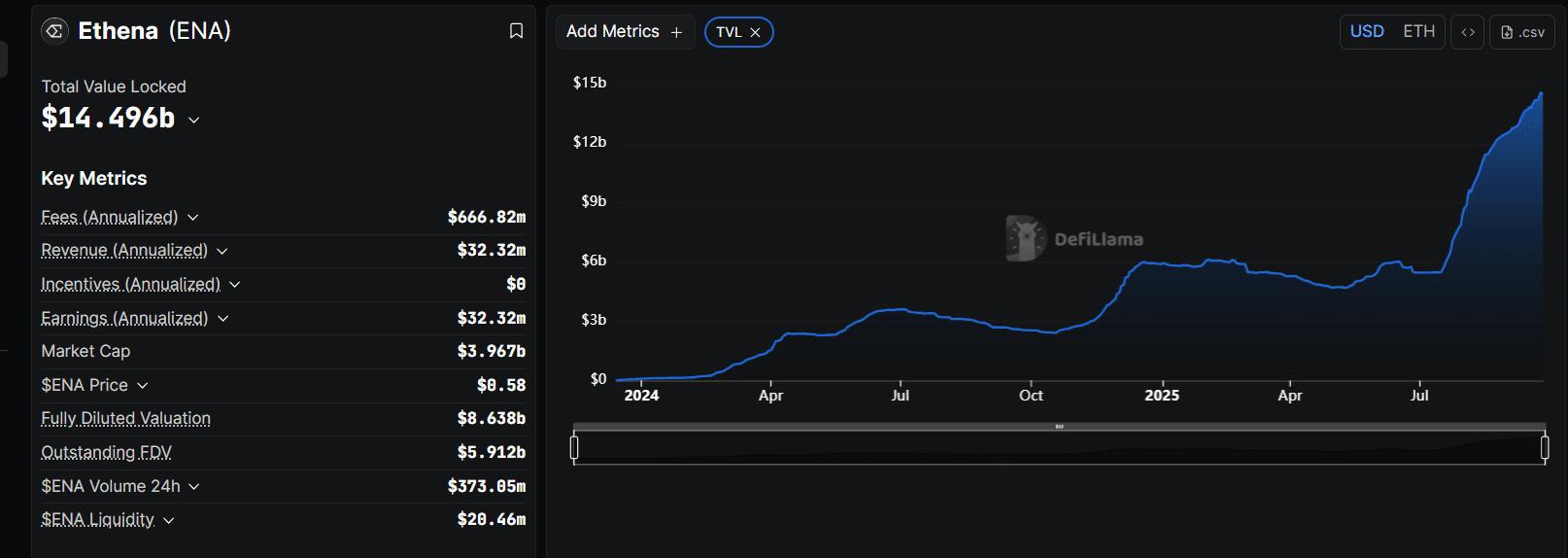Click the DefiLlama watermark logo
The height and width of the screenshot is (558, 1568).
pos(1024,238)
